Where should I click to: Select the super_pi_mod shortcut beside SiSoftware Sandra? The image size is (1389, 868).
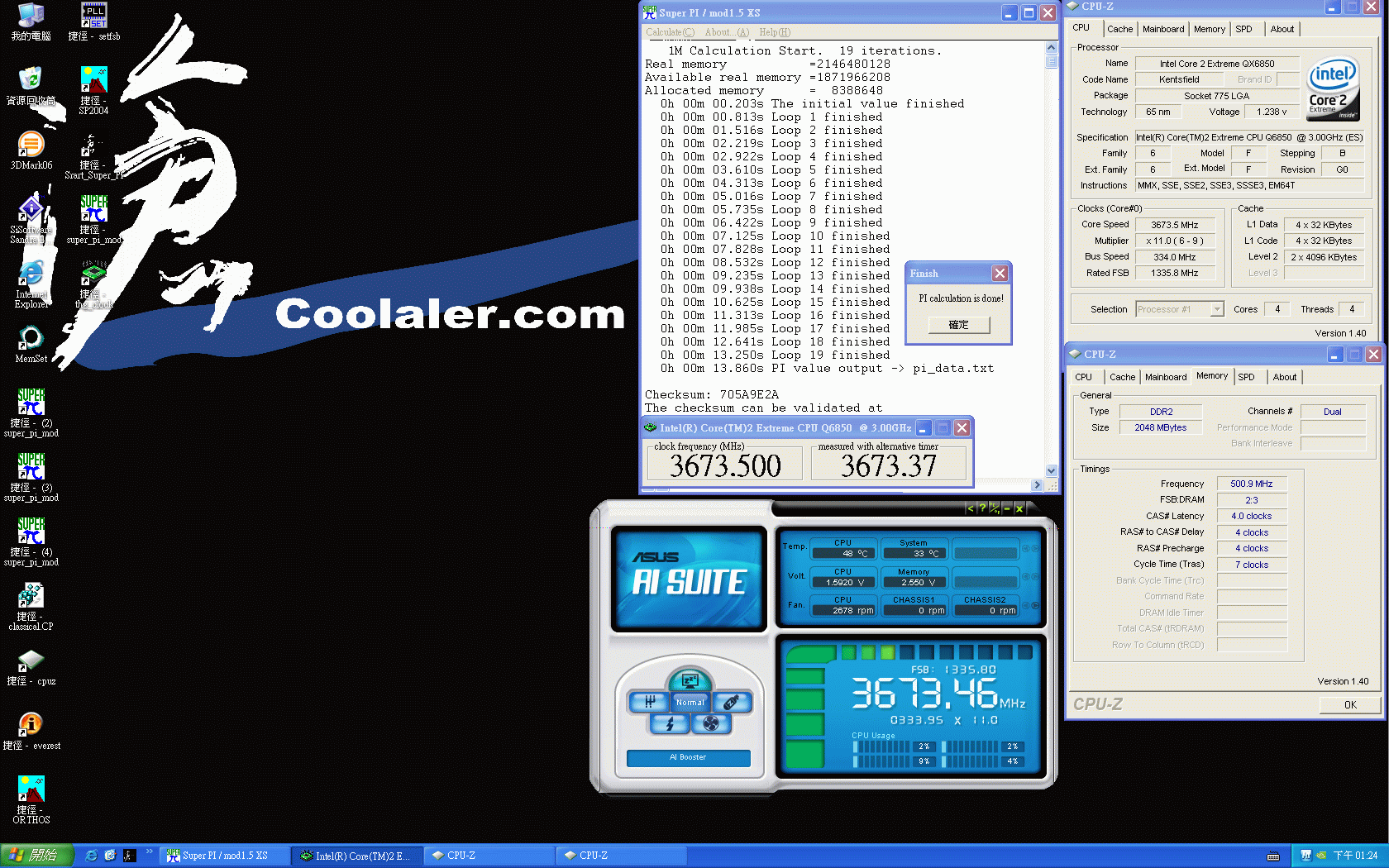93,220
